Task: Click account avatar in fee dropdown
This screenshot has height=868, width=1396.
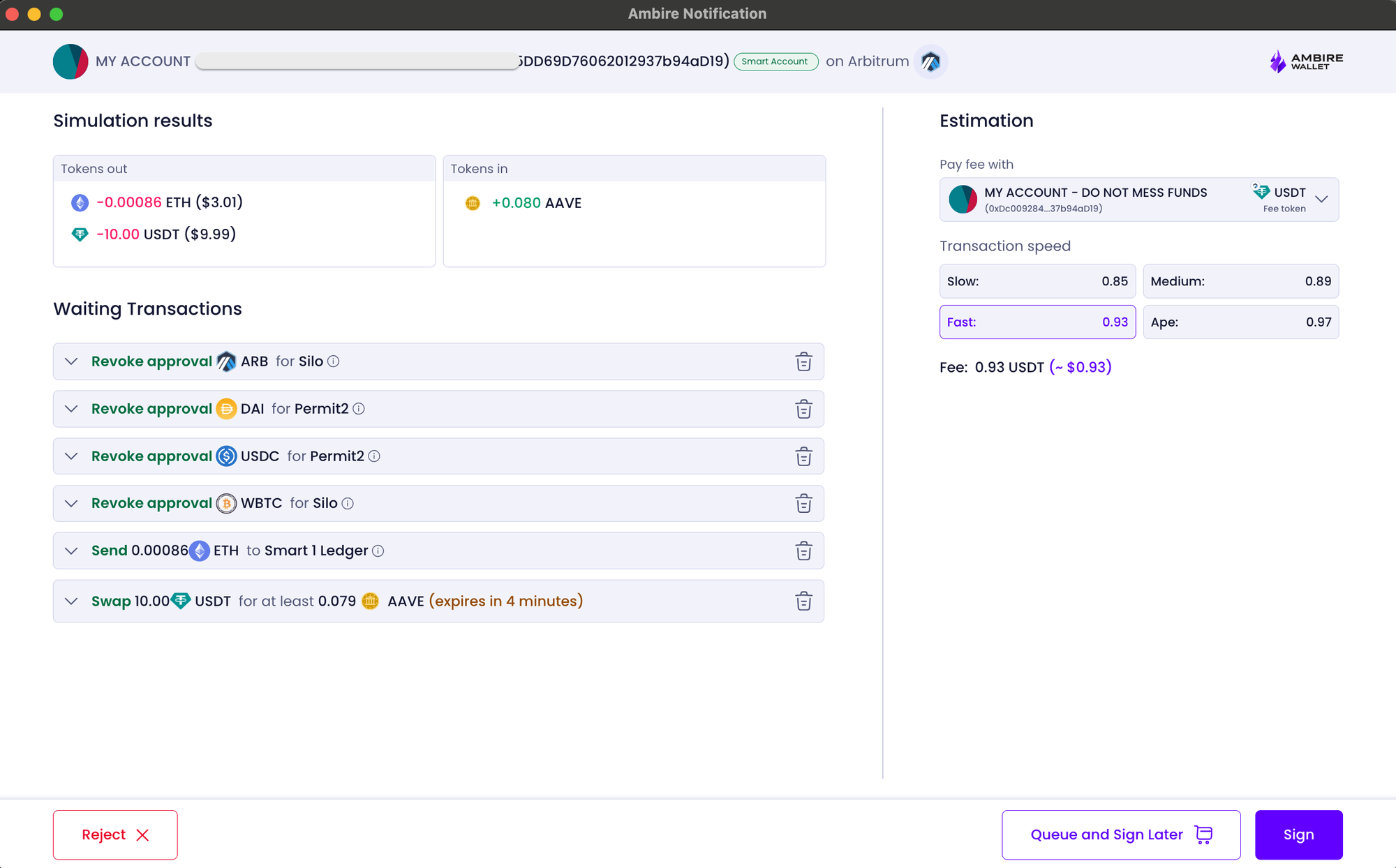Action: [963, 200]
